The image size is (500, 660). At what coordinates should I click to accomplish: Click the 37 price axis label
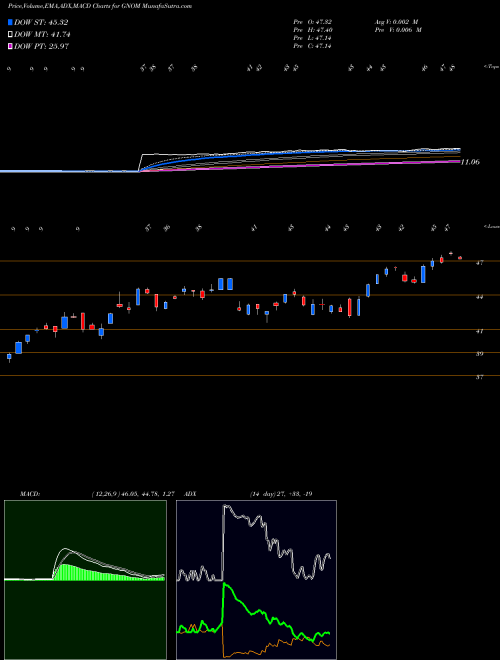click(479, 377)
